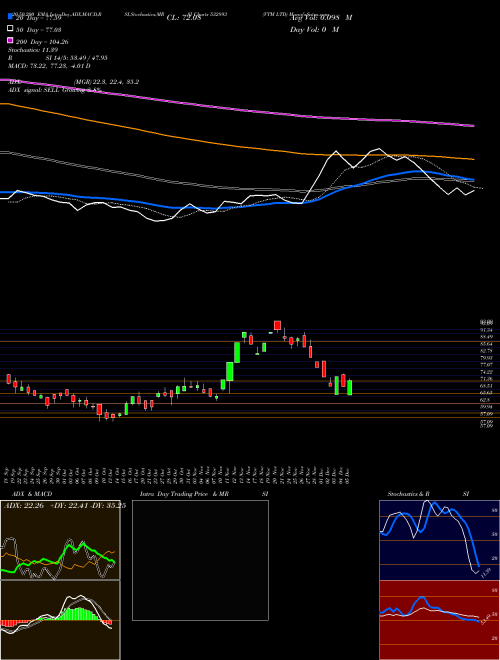The width and height of the screenshot is (500, 660).
Task: Click the '50 Day - 77.03' legend text
Action: [39, 30]
